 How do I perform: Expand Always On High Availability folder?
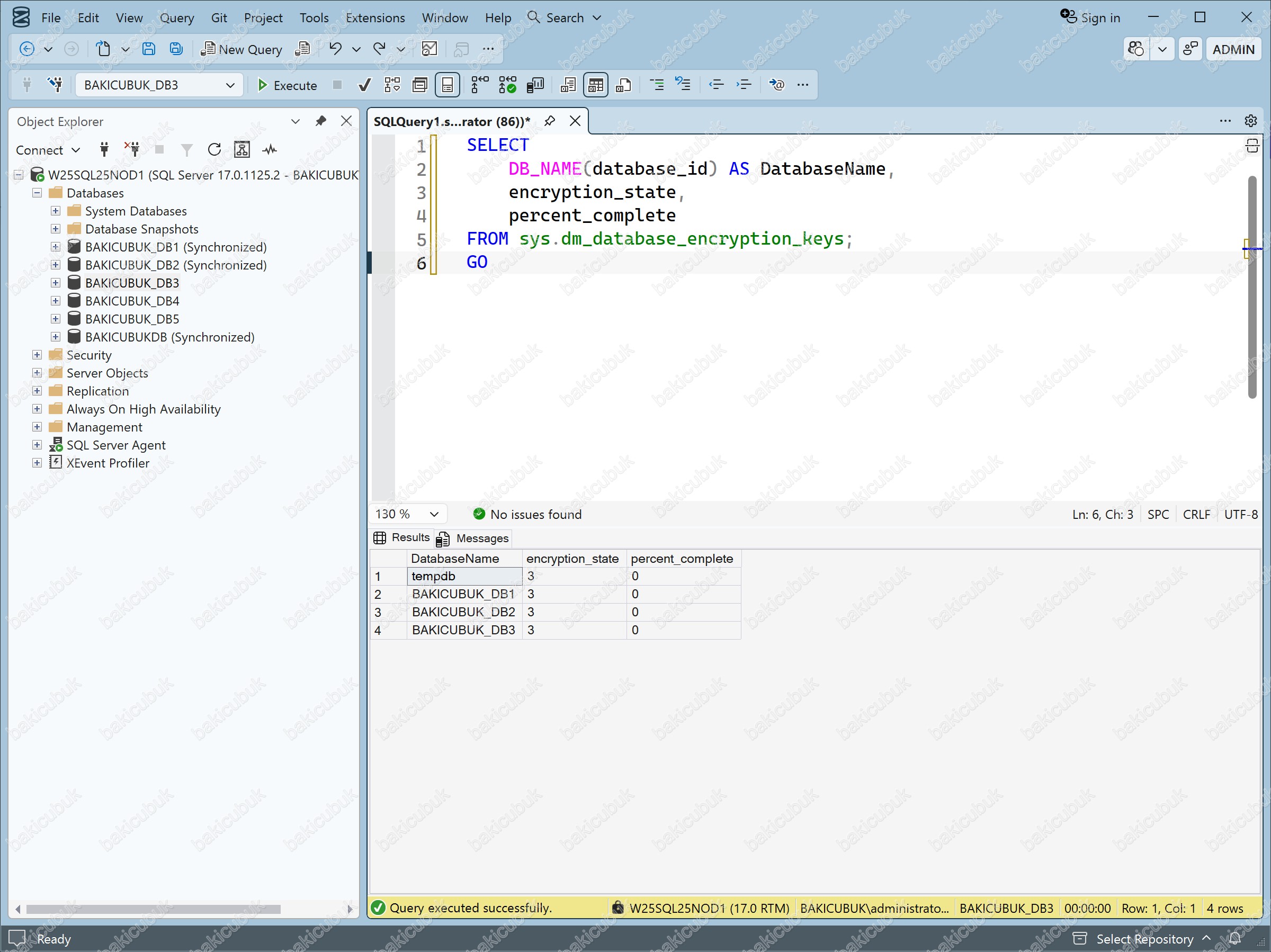point(38,409)
